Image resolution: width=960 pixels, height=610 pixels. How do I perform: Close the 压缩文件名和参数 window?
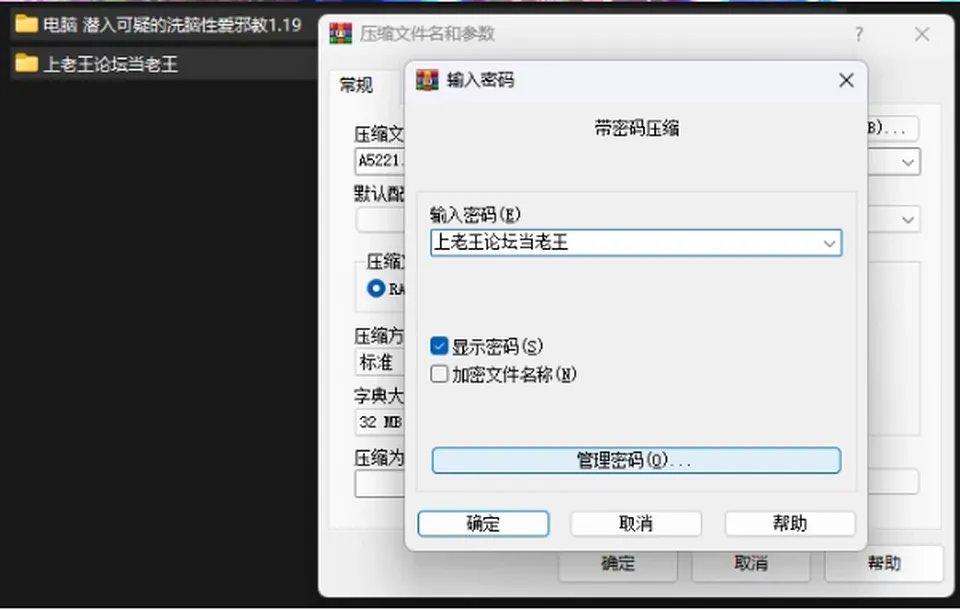tap(922, 34)
